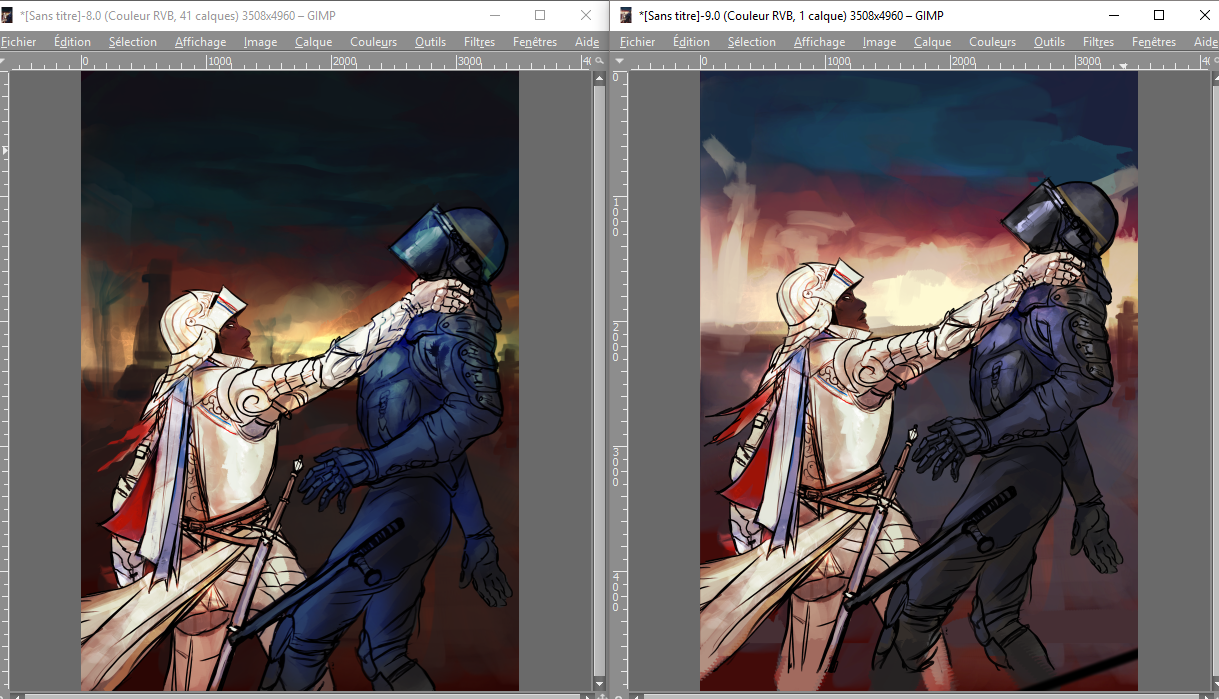1219x699 pixels.
Task: Open the Fenêtres menu in the right window
Action: [x=1154, y=42]
